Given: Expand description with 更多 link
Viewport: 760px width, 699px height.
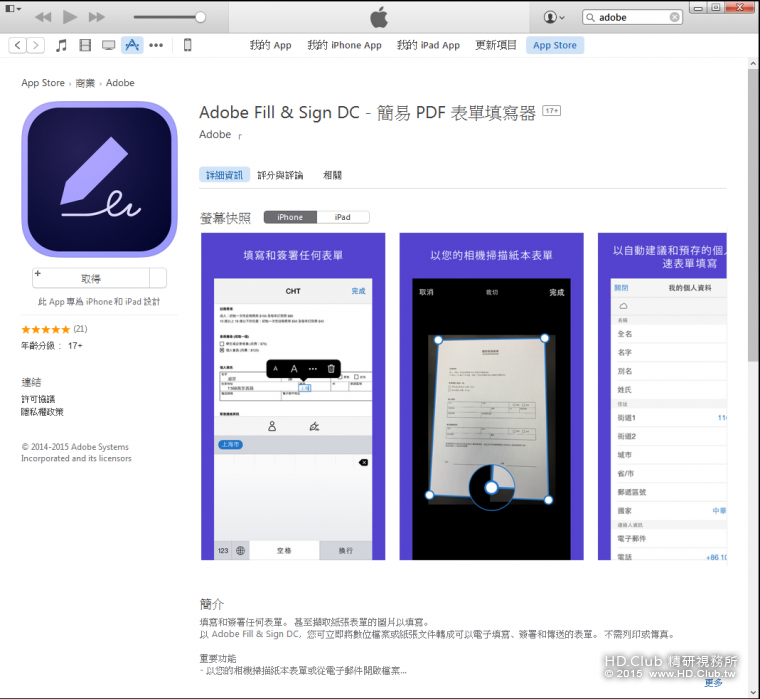Looking at the screenshot, I should 713,683.
